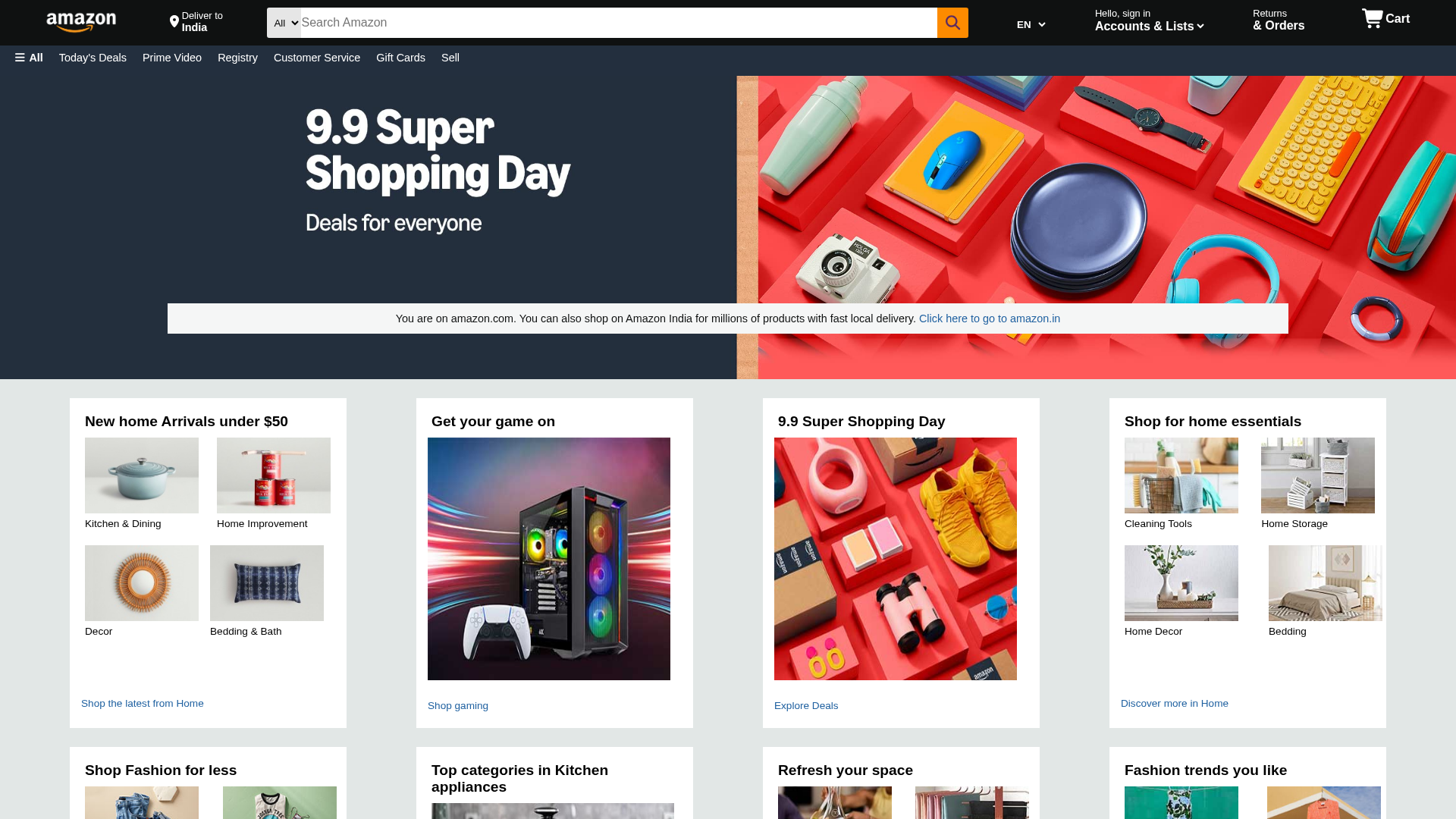This screenshot has width=1456, height=819.
Task: Go to Today's Deals
Action: 93,58
